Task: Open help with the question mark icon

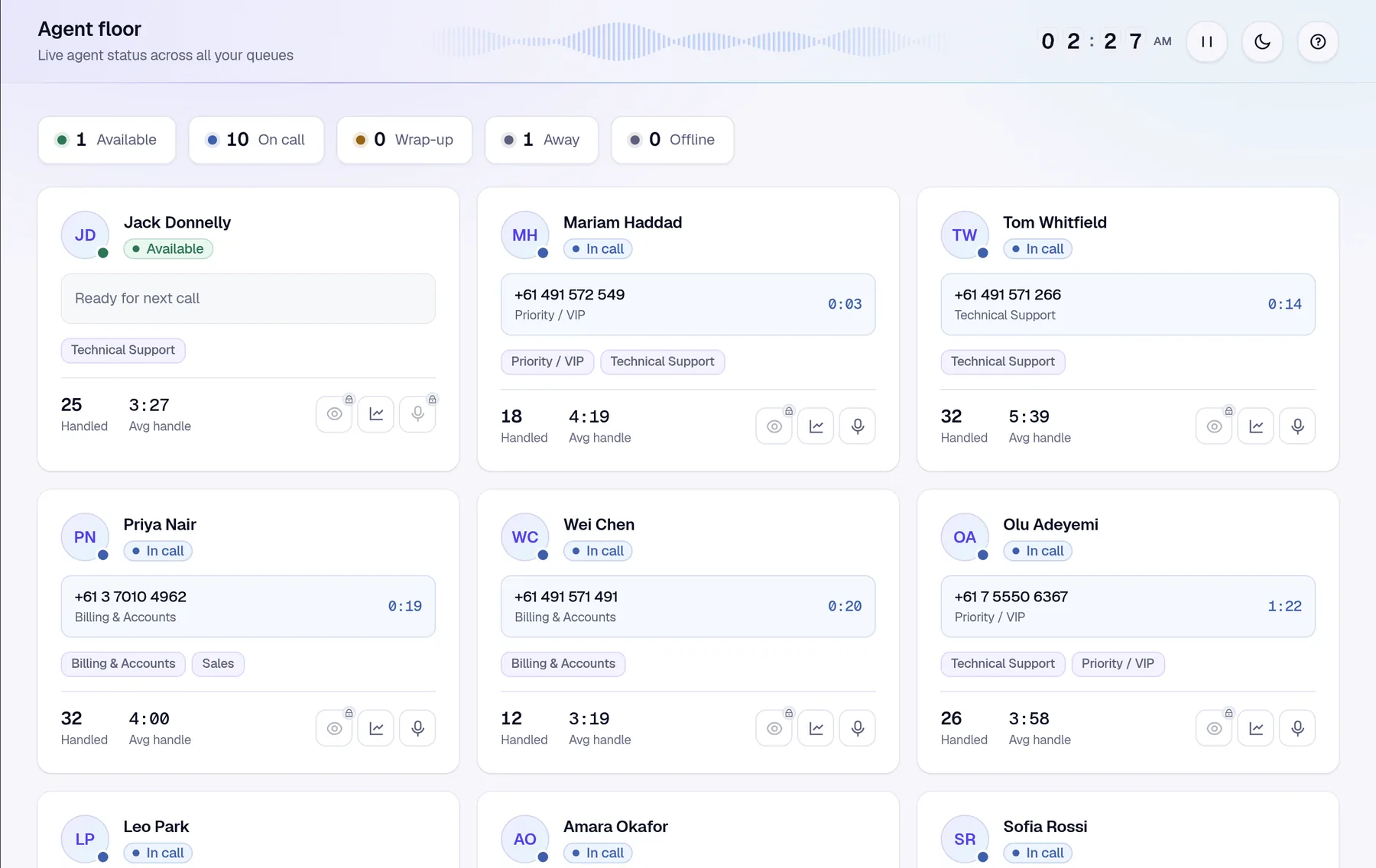Action: 1318,42
